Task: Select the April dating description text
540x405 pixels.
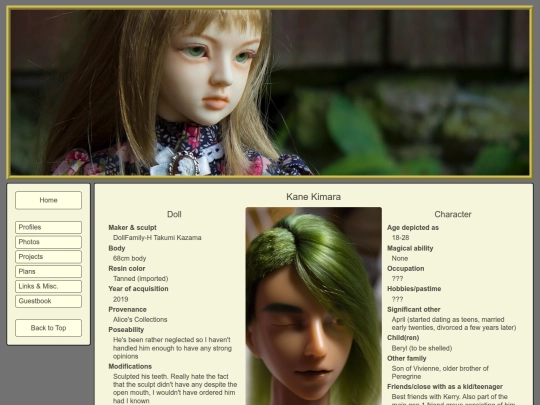Action: point(454,324)
